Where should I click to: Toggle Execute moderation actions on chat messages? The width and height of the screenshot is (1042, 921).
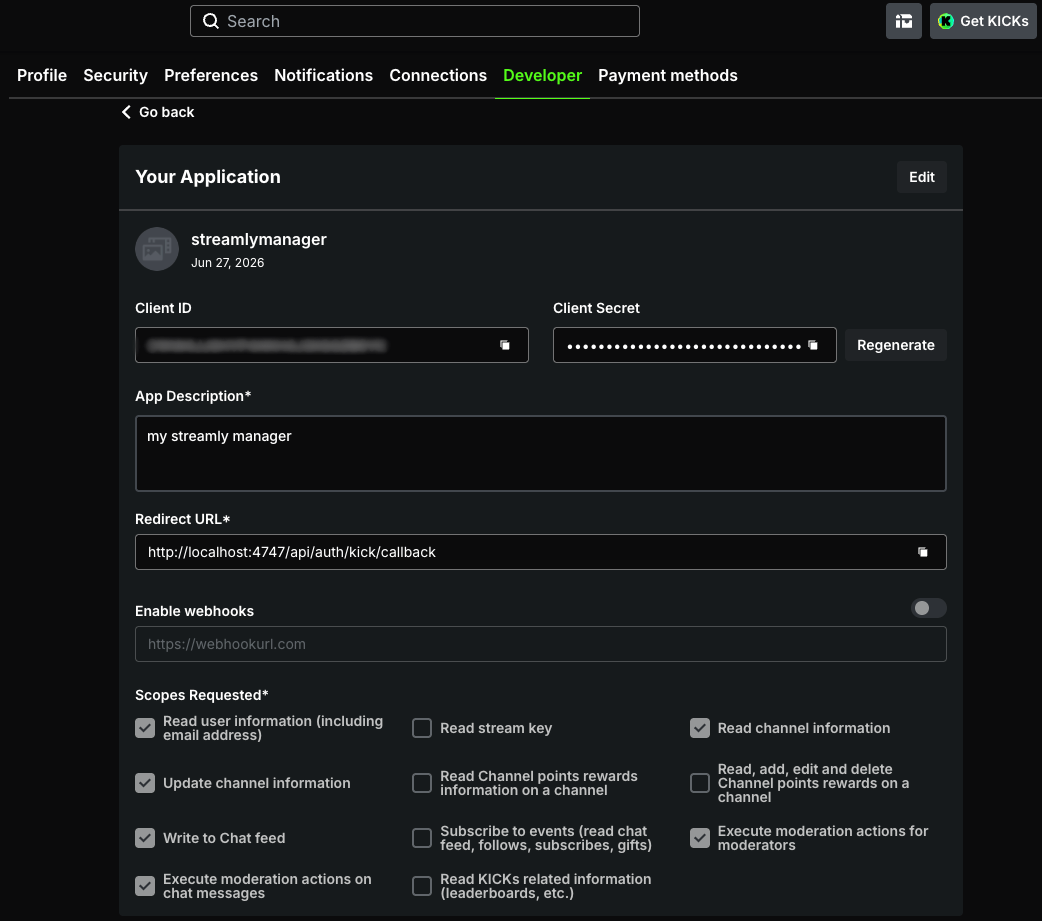(x=145, y=886)
